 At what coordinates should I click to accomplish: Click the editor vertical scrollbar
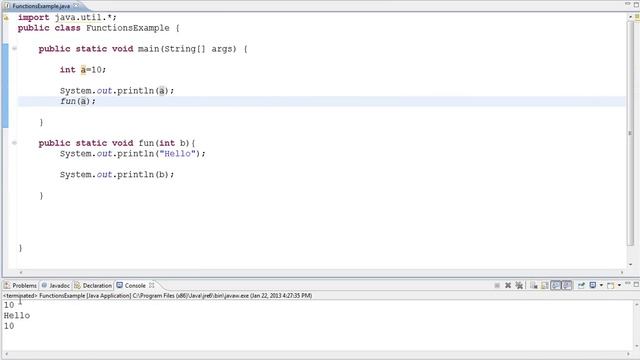[630, 133]
